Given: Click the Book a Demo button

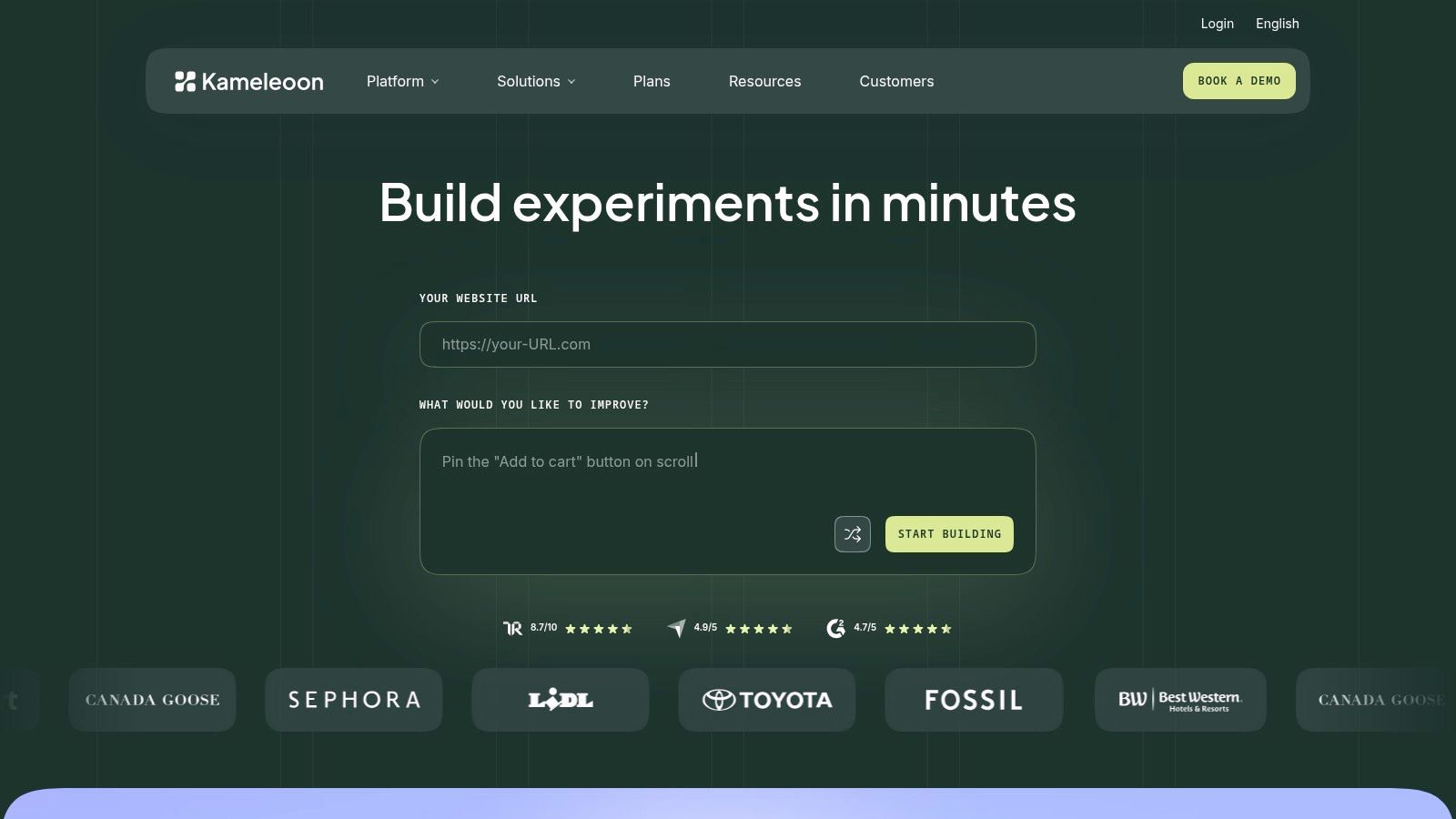Looking at the screenshot, I should pos(1239,81).
